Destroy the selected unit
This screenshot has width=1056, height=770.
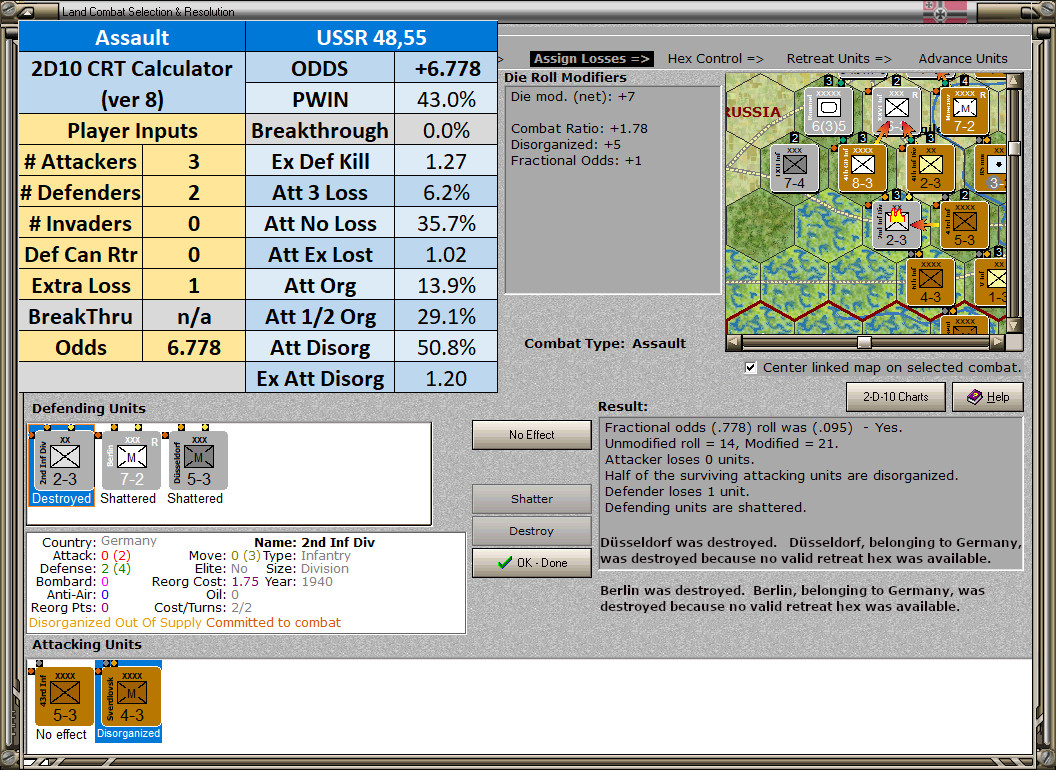531,531
